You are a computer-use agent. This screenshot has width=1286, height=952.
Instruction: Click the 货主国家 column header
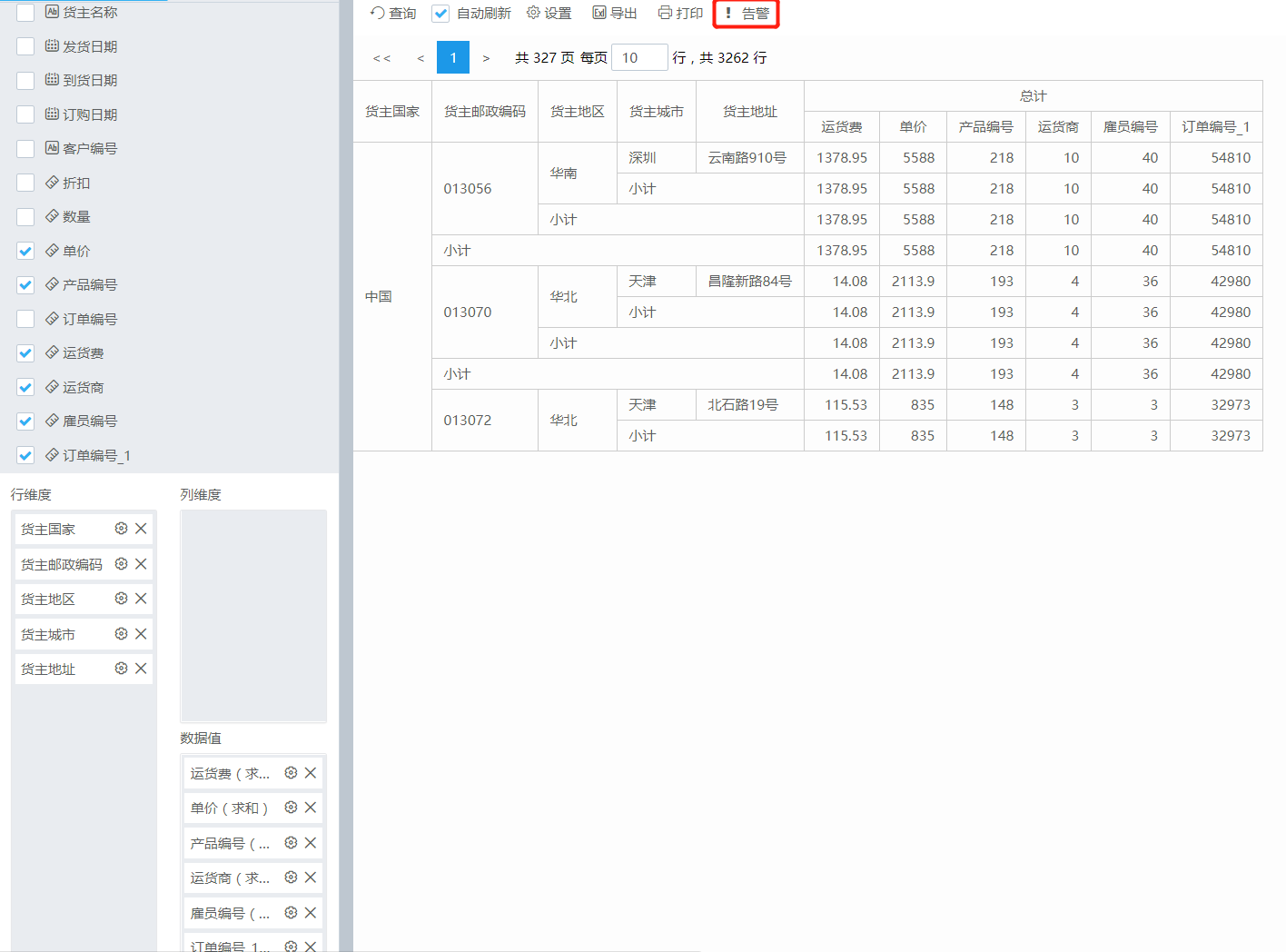392,112
